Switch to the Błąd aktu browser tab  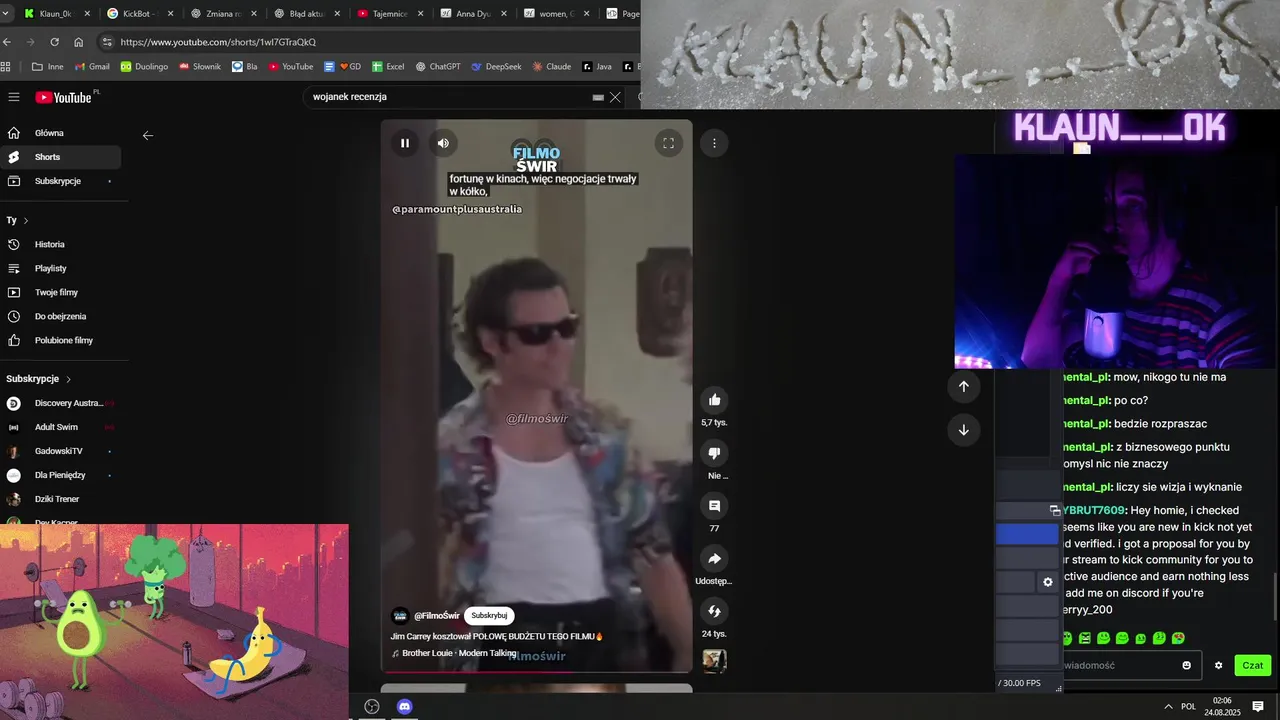point(306,14)
